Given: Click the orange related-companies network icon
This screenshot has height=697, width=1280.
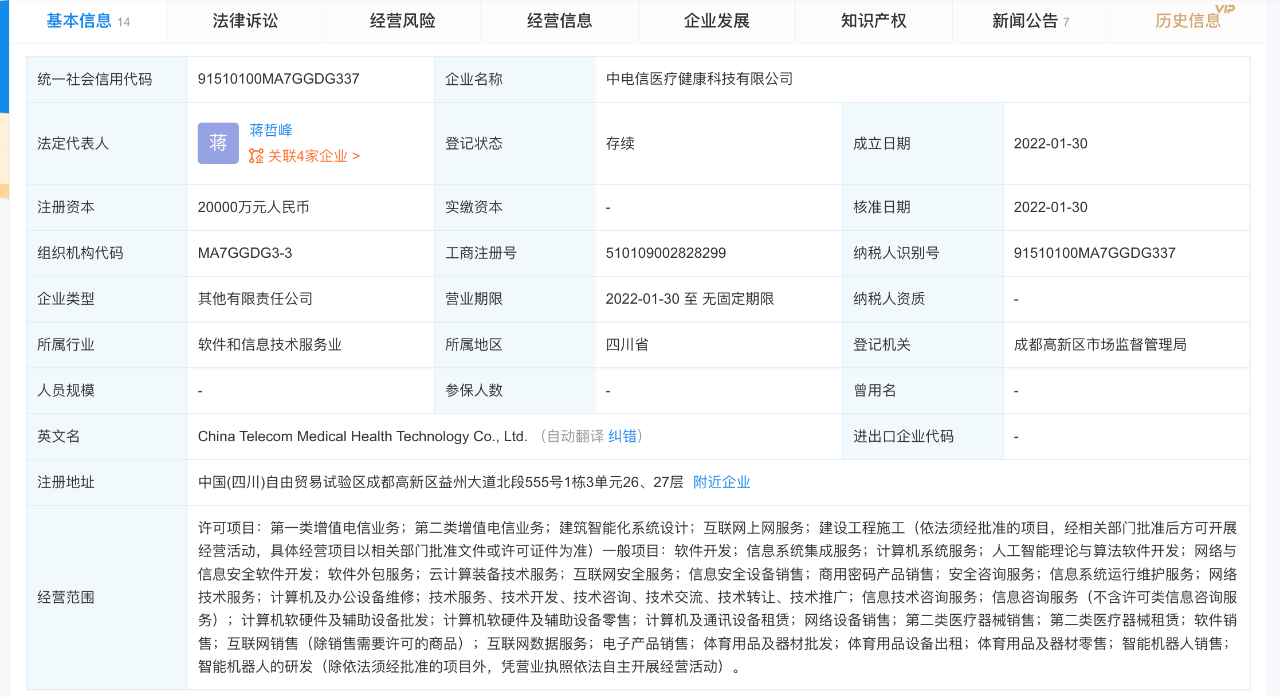Looking at the screenshot, I should click(256, 156).
